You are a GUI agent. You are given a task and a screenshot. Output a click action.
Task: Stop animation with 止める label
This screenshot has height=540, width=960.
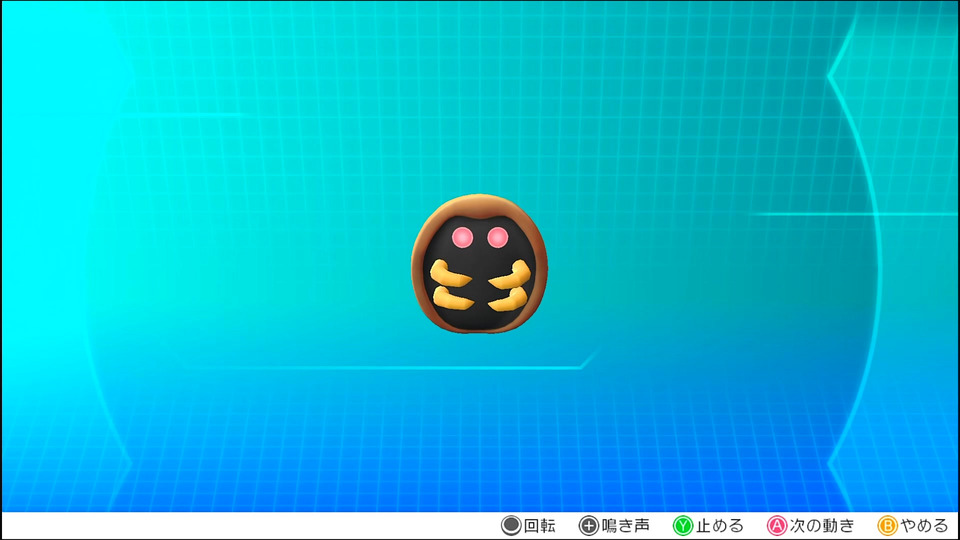pyautogui.click(x=719, y=525)
